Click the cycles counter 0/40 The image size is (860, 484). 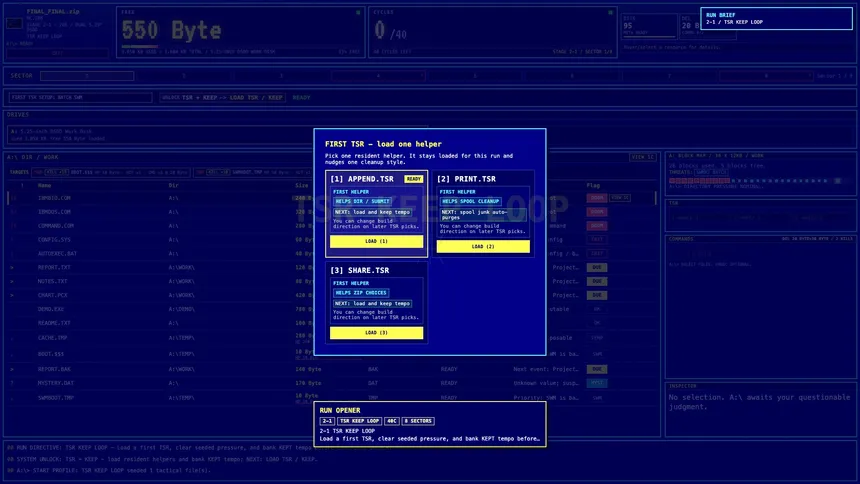[390, 31]
